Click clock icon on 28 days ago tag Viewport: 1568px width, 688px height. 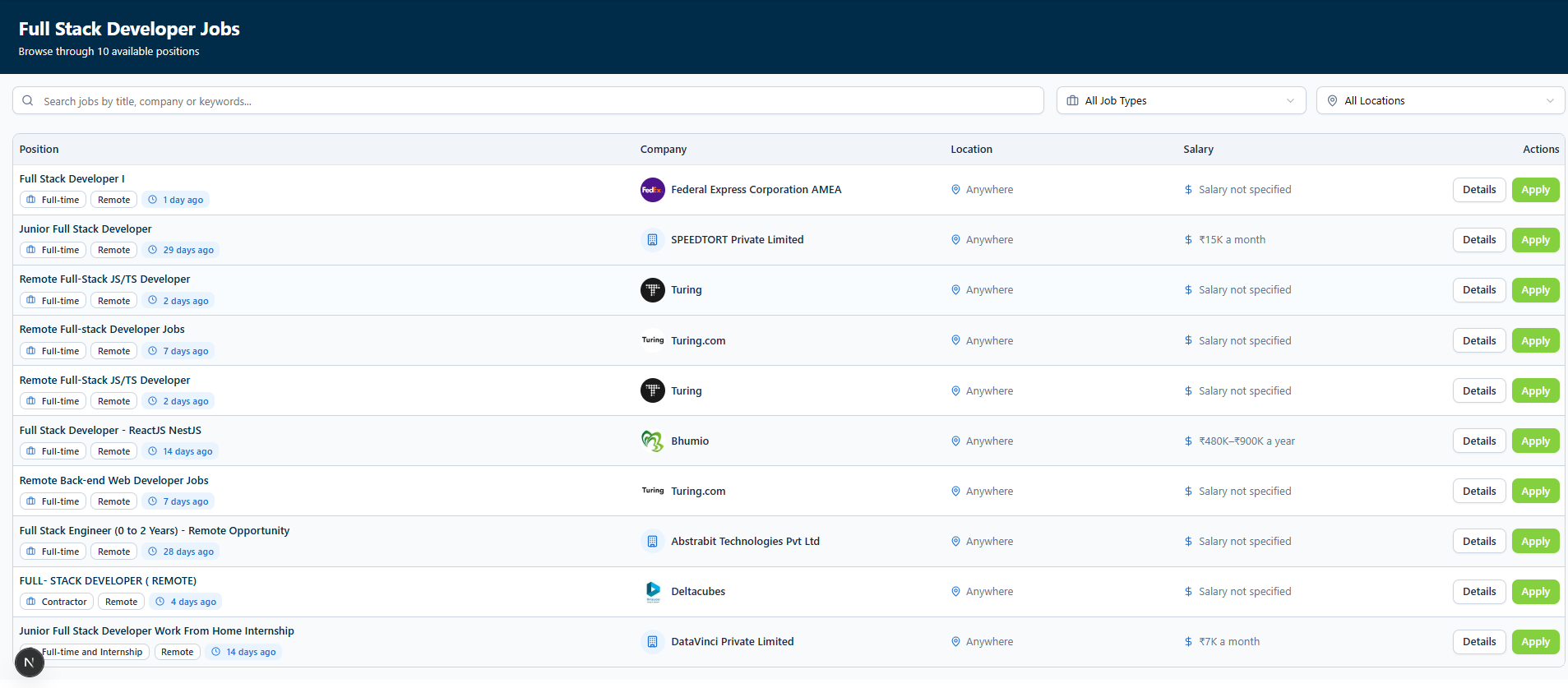point(152,552)
